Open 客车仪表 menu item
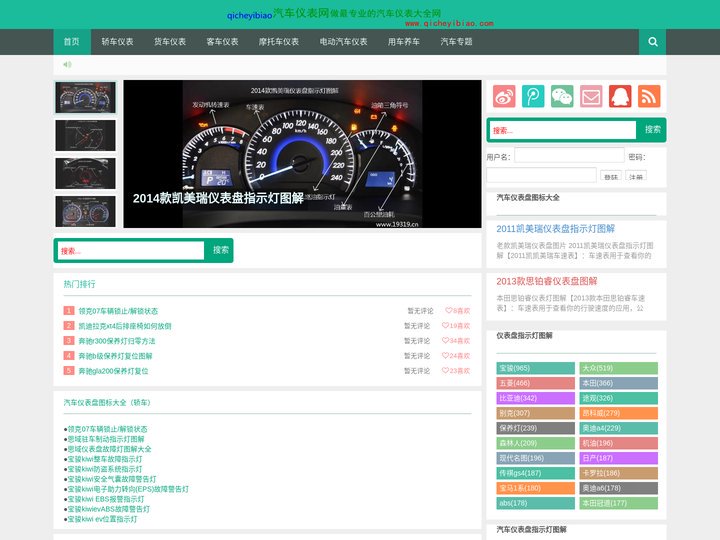 click(x=222, y=42)
